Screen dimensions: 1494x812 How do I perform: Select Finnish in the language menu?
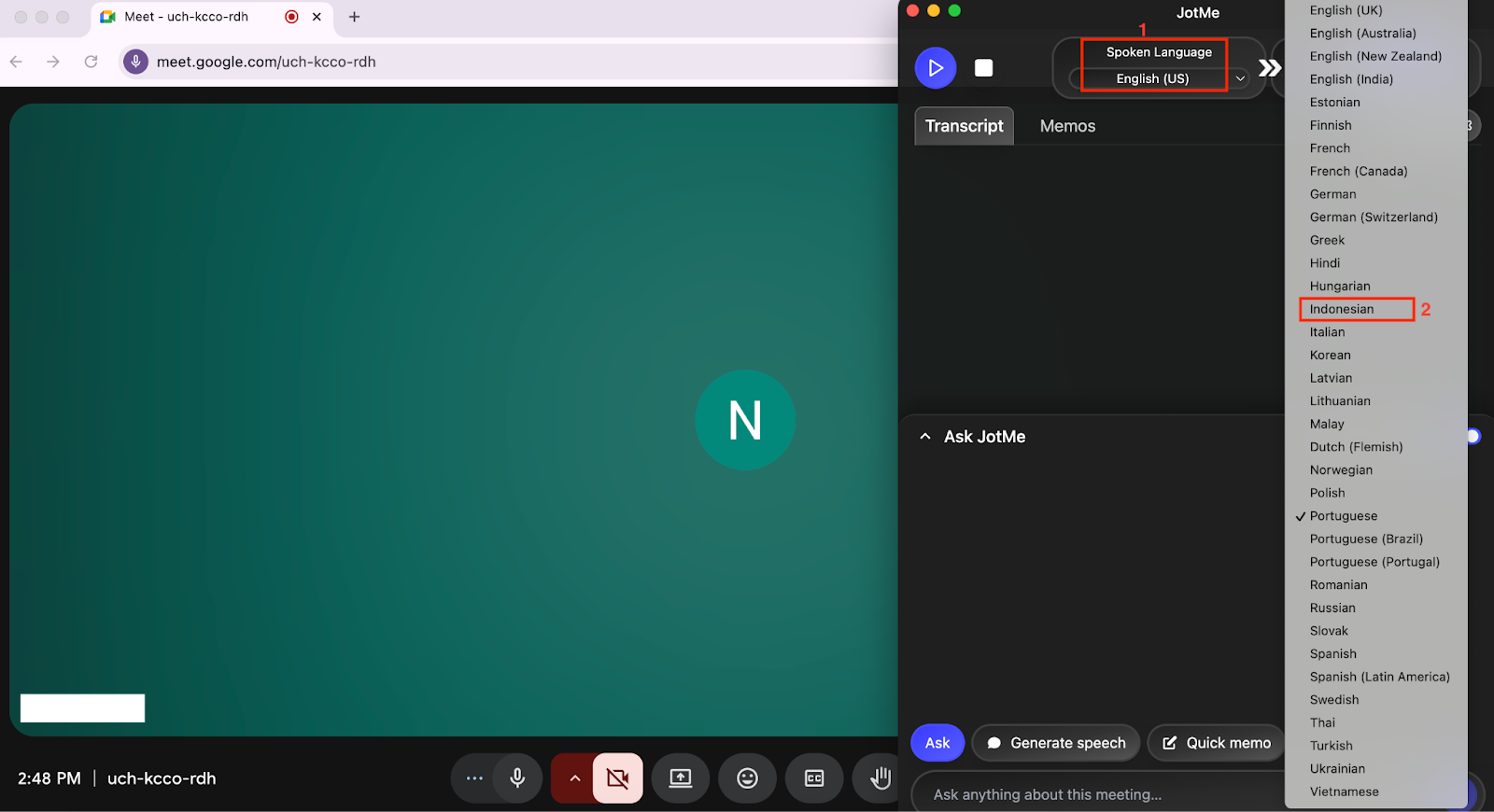pos(1331,125)
